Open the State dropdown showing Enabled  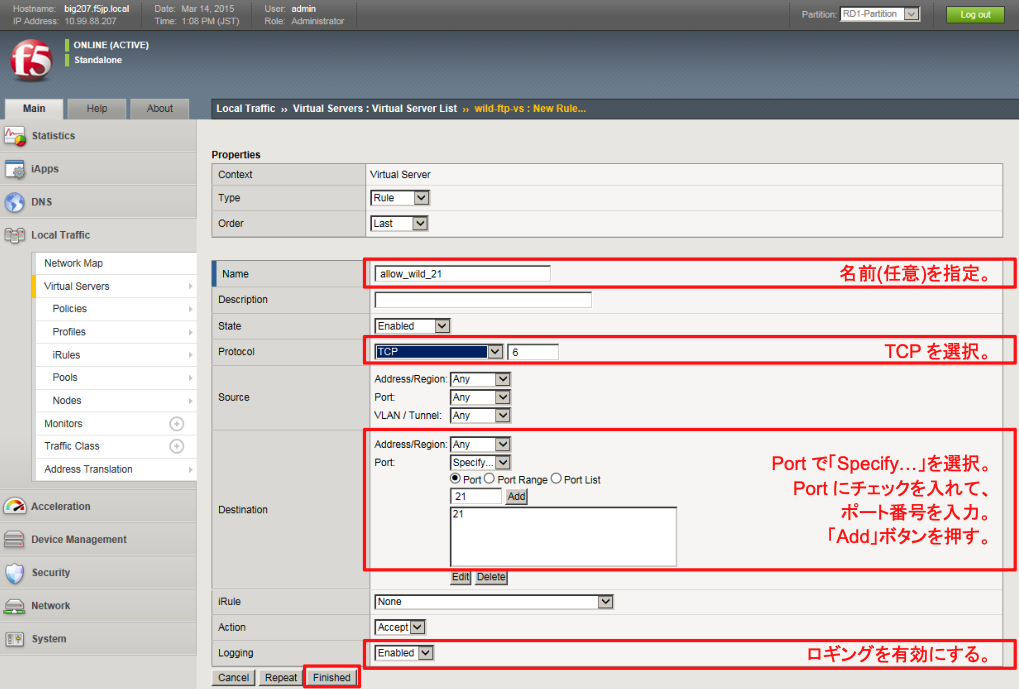point(412,326)
